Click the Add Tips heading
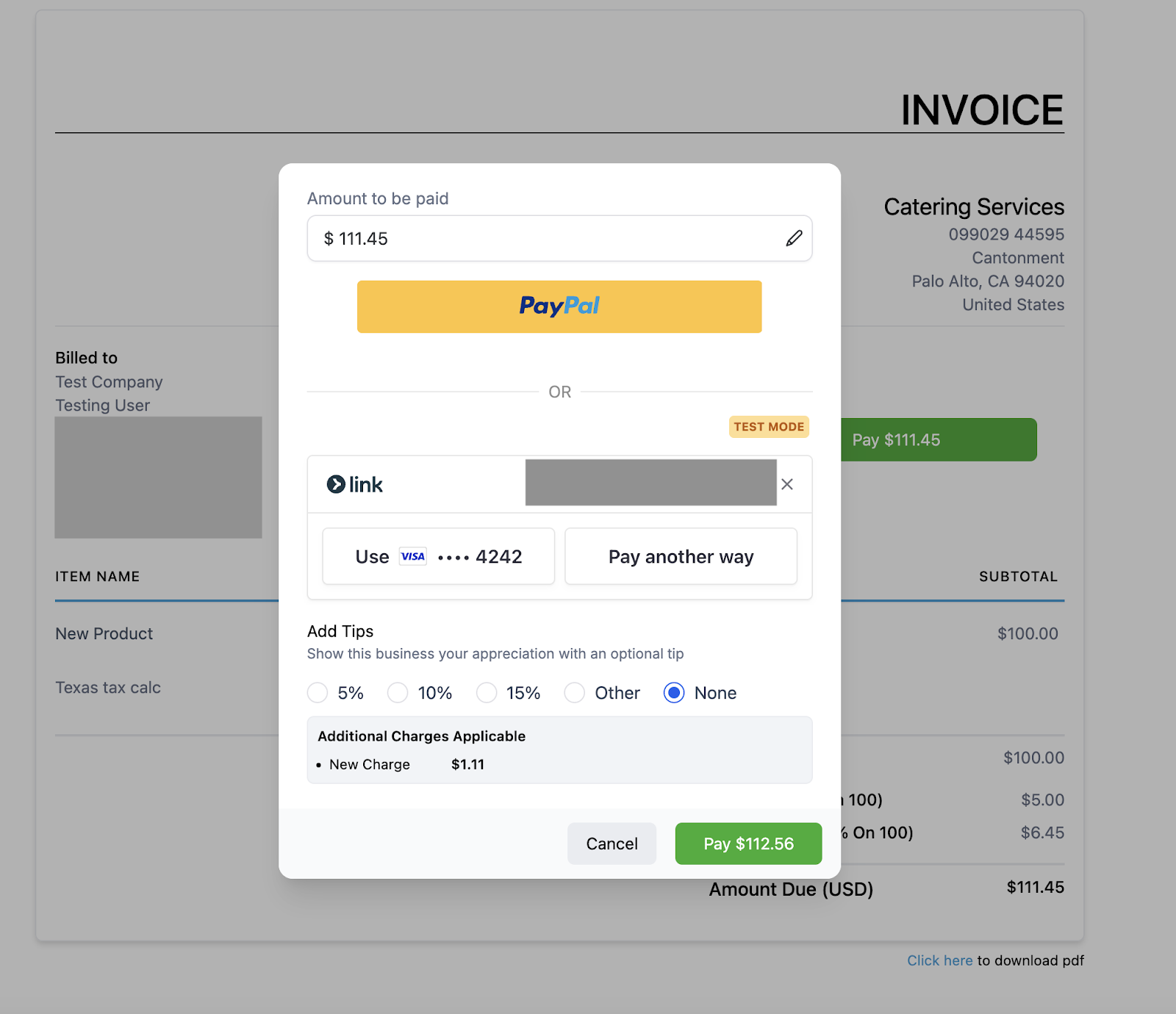 click(x=340, y=631)
